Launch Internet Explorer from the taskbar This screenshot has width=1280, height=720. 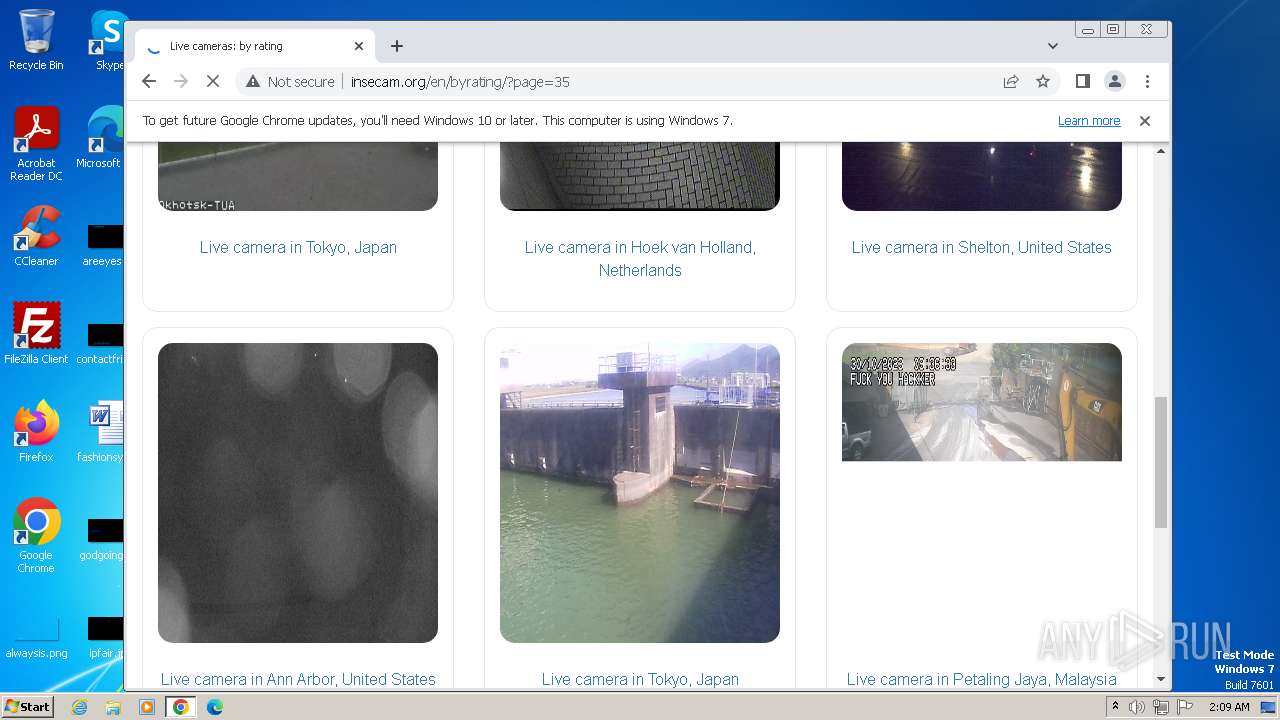(79, 707)
